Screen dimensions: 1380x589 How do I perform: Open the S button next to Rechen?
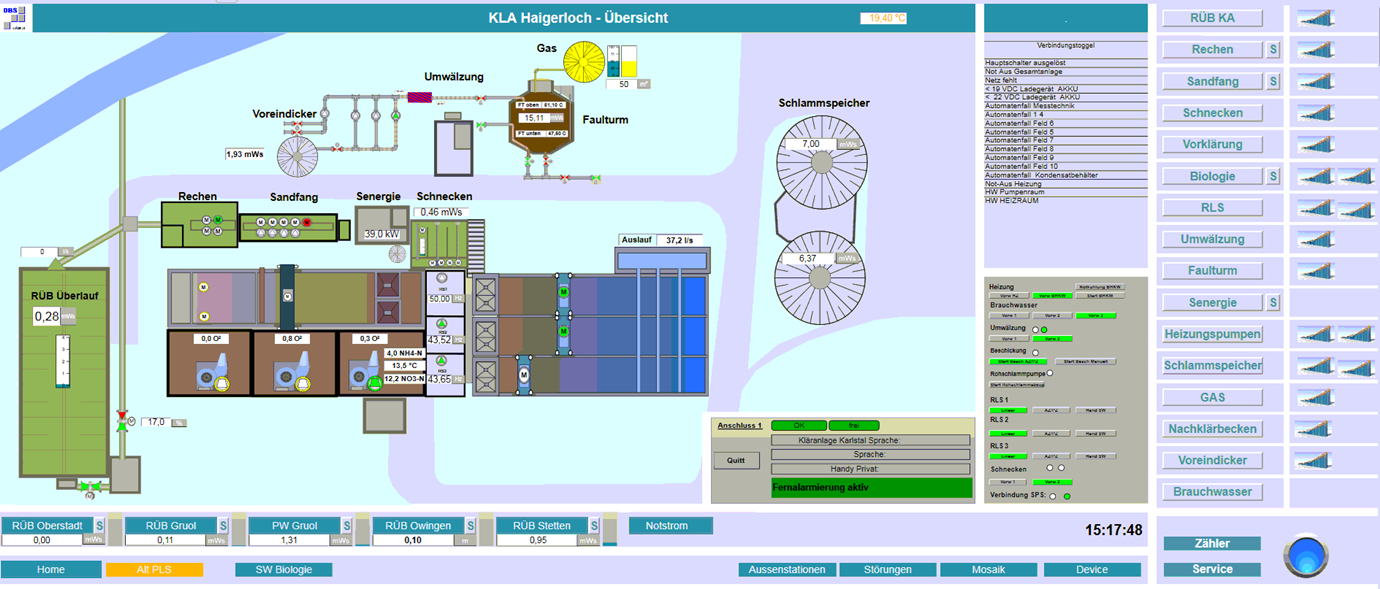tap(1273, 49)
